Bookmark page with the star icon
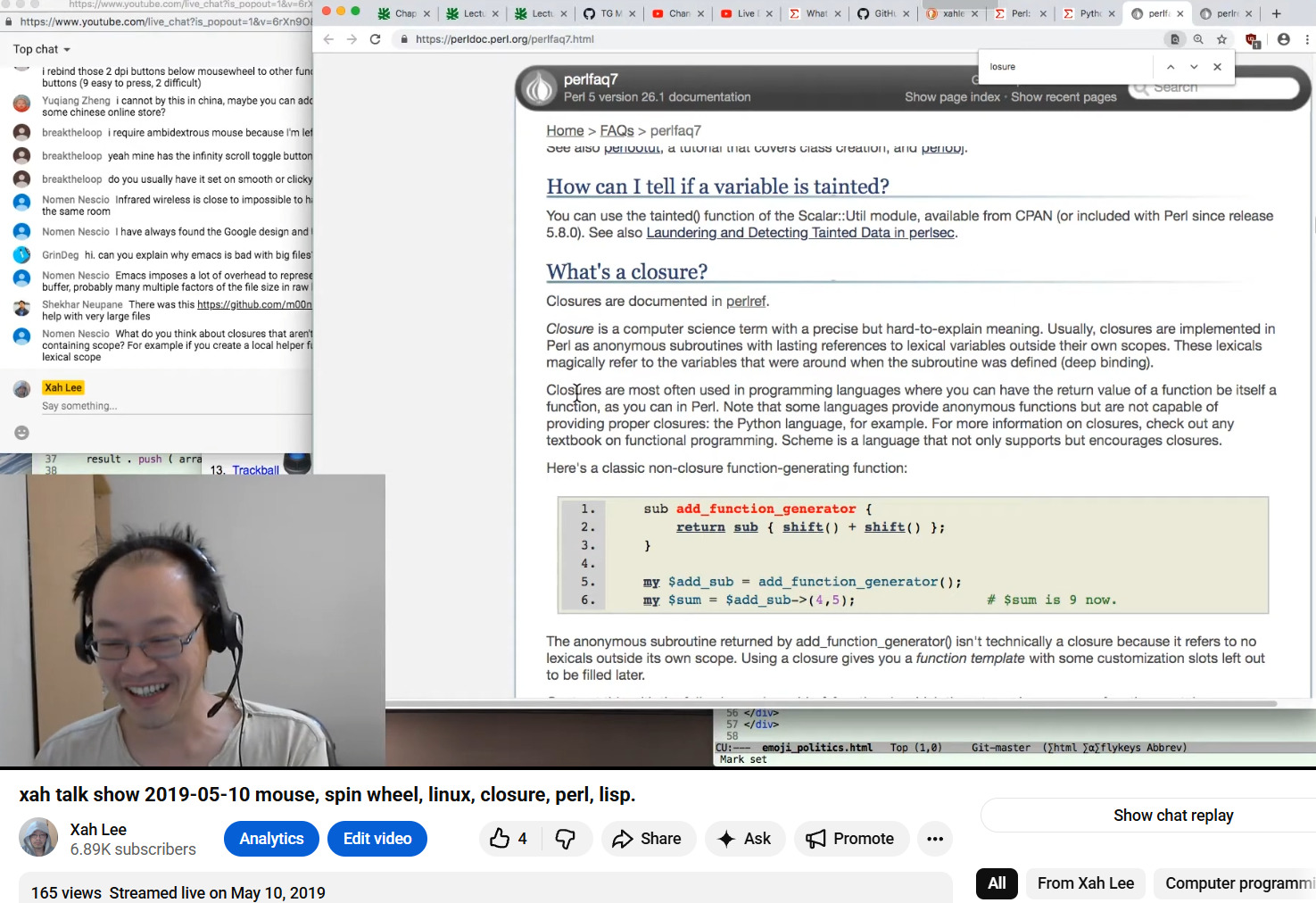 [1221, 39]
